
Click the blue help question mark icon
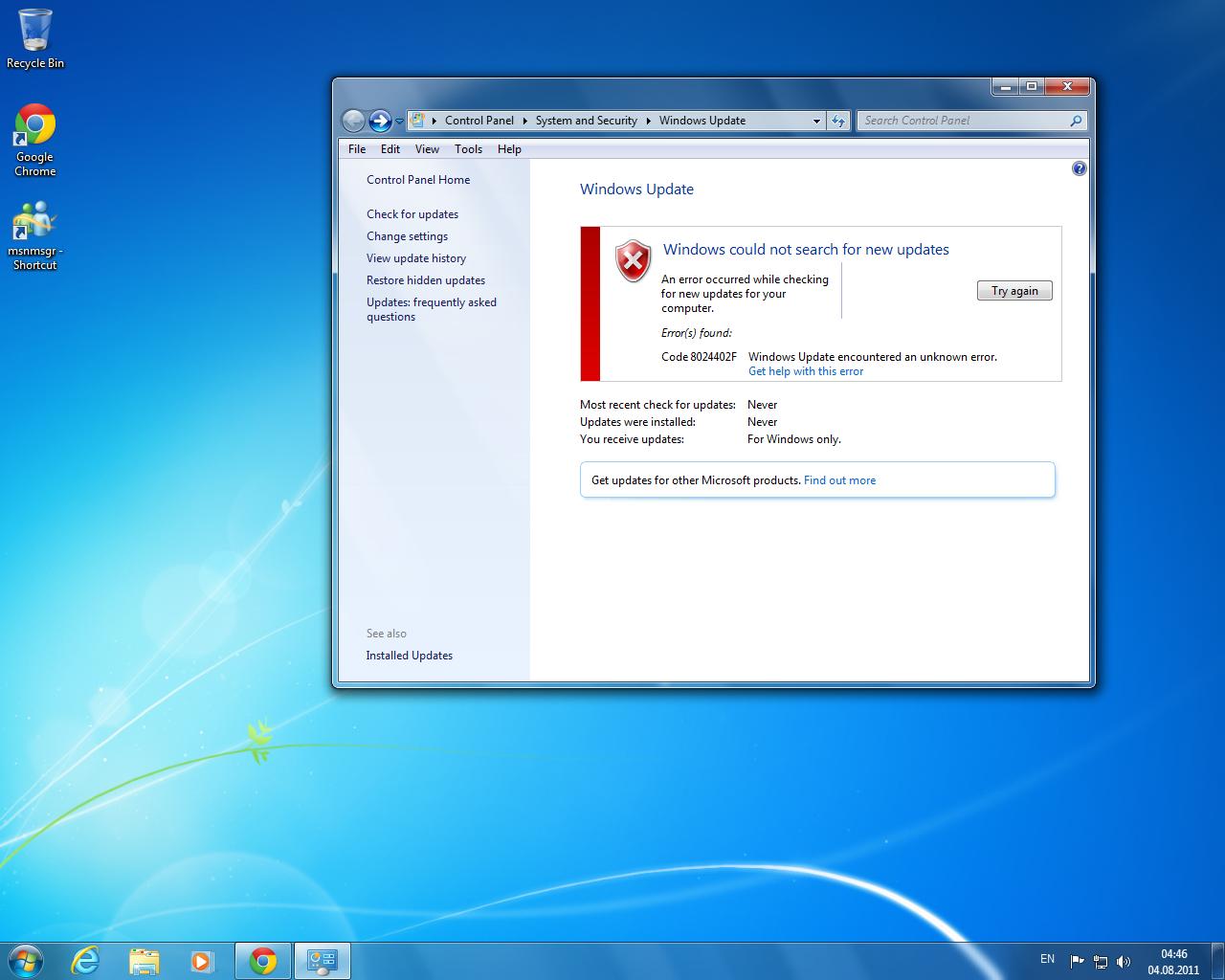coord(1079,168)
